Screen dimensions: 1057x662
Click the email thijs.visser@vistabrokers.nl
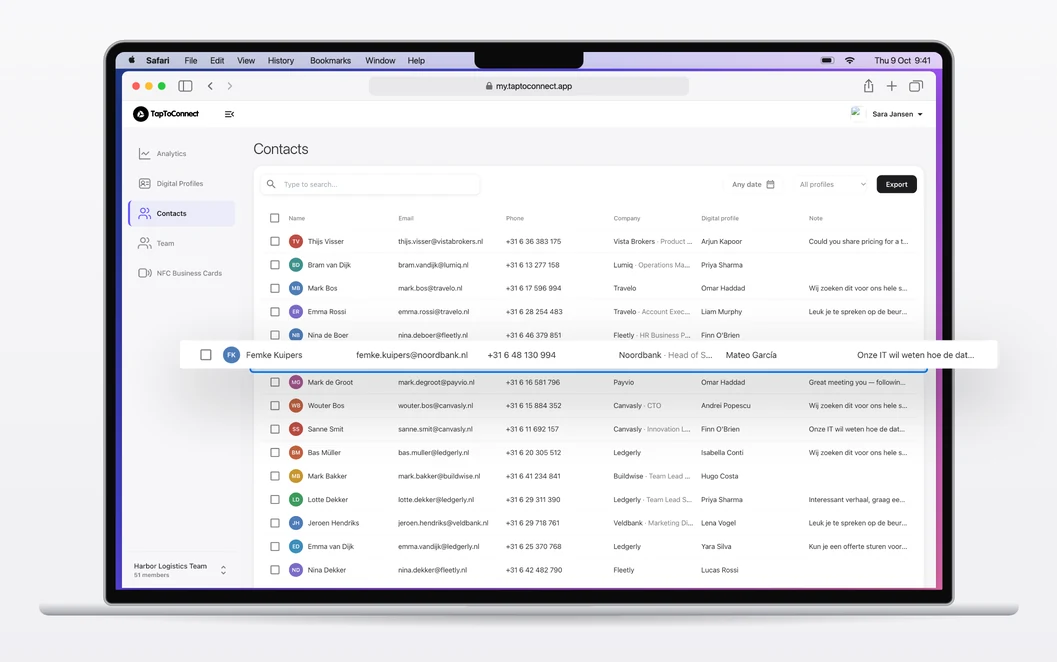pos(440,241)
